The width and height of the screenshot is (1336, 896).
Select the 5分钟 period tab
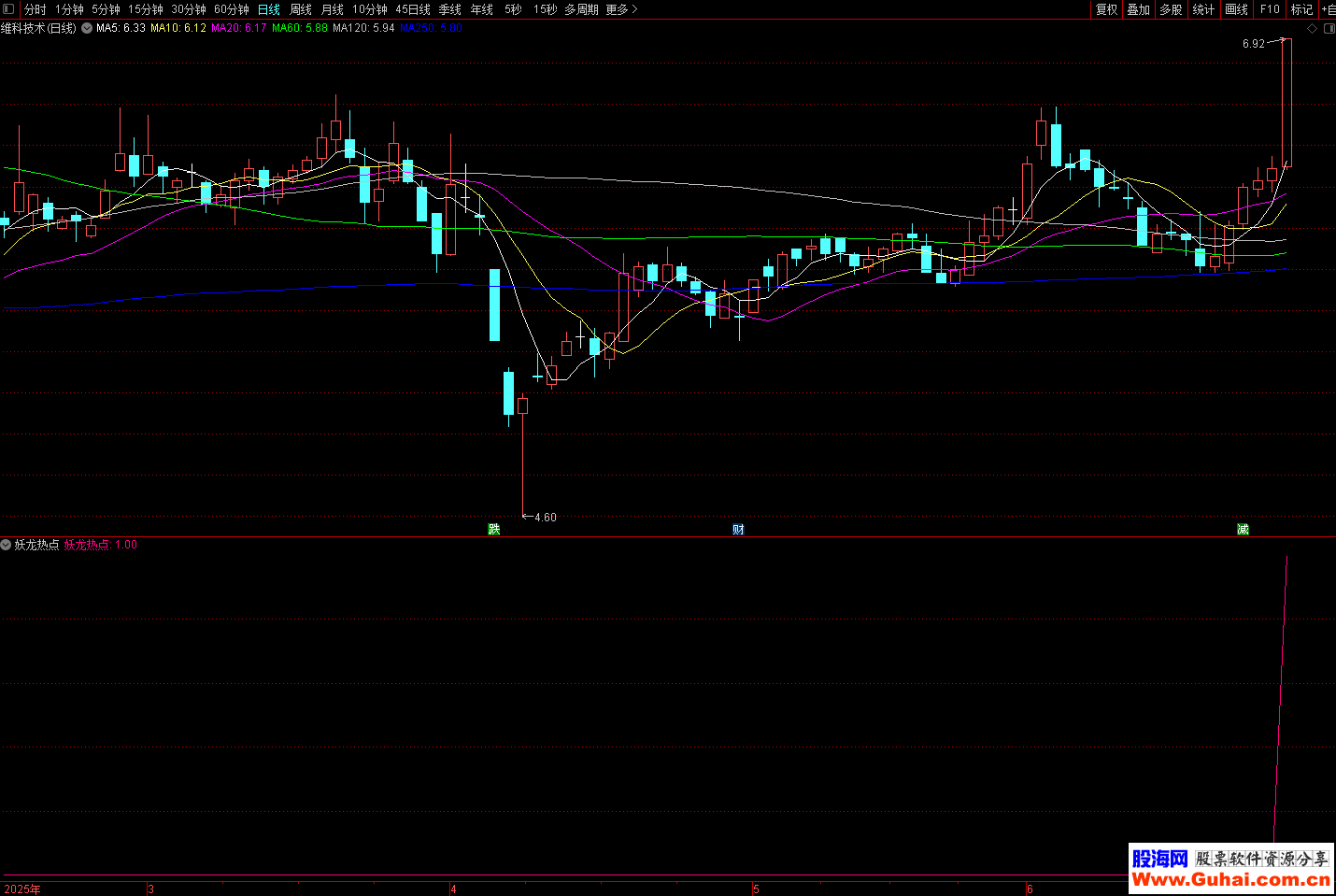(106, 9)
